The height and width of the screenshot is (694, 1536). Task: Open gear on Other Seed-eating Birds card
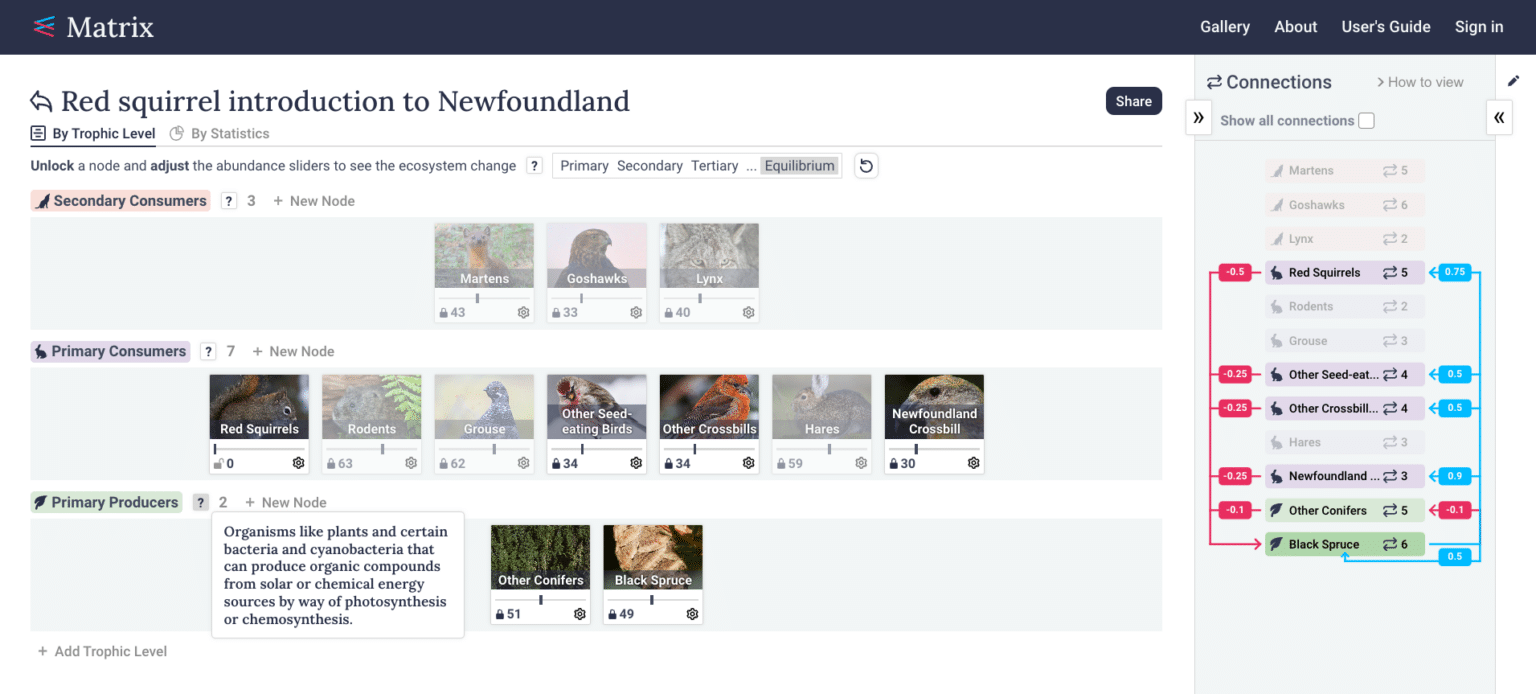(636, 464)
